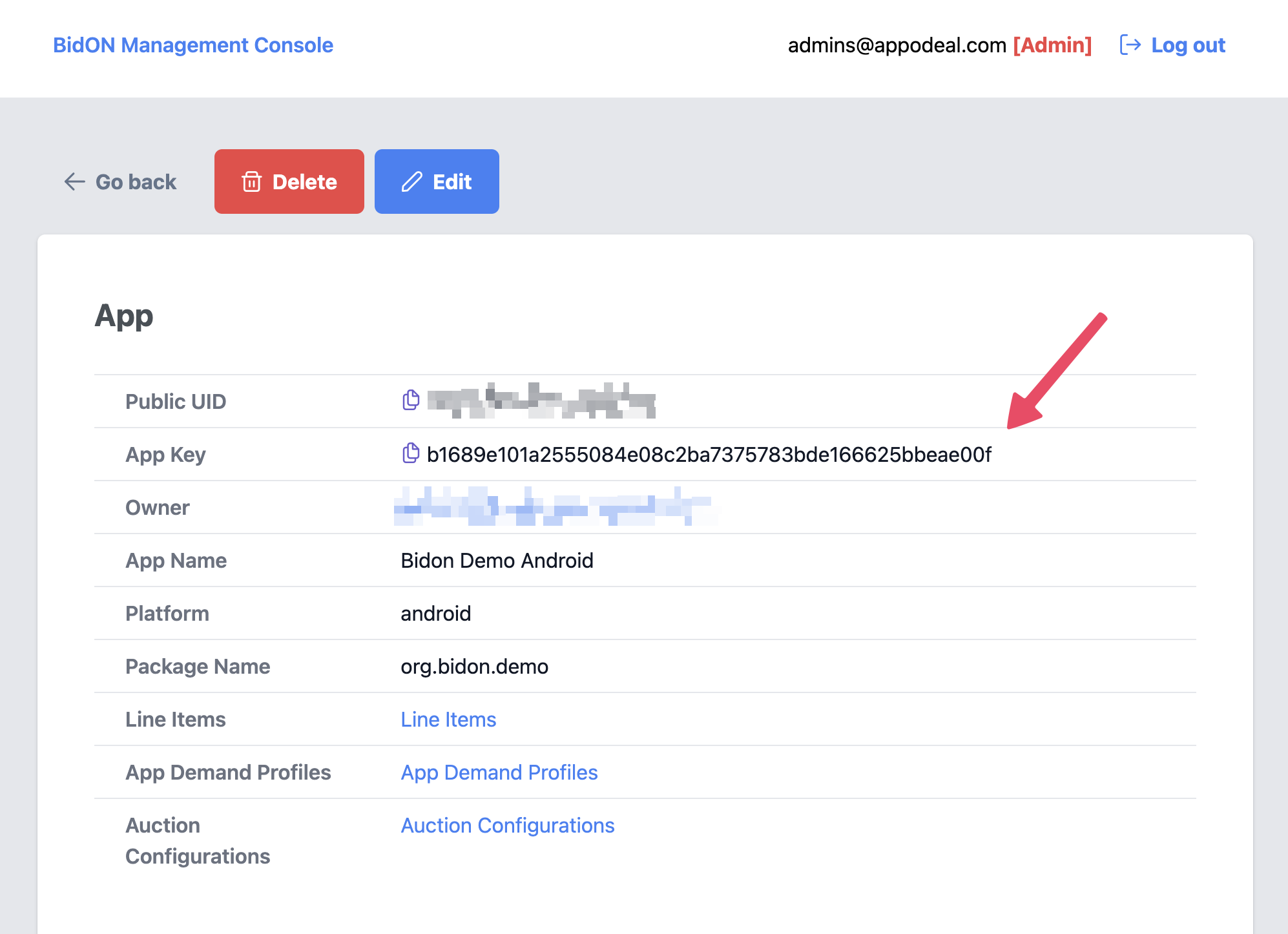Click the 'Auction Configurations' row label on left
The image size is (1288, 934).
(x=198, y=840)
